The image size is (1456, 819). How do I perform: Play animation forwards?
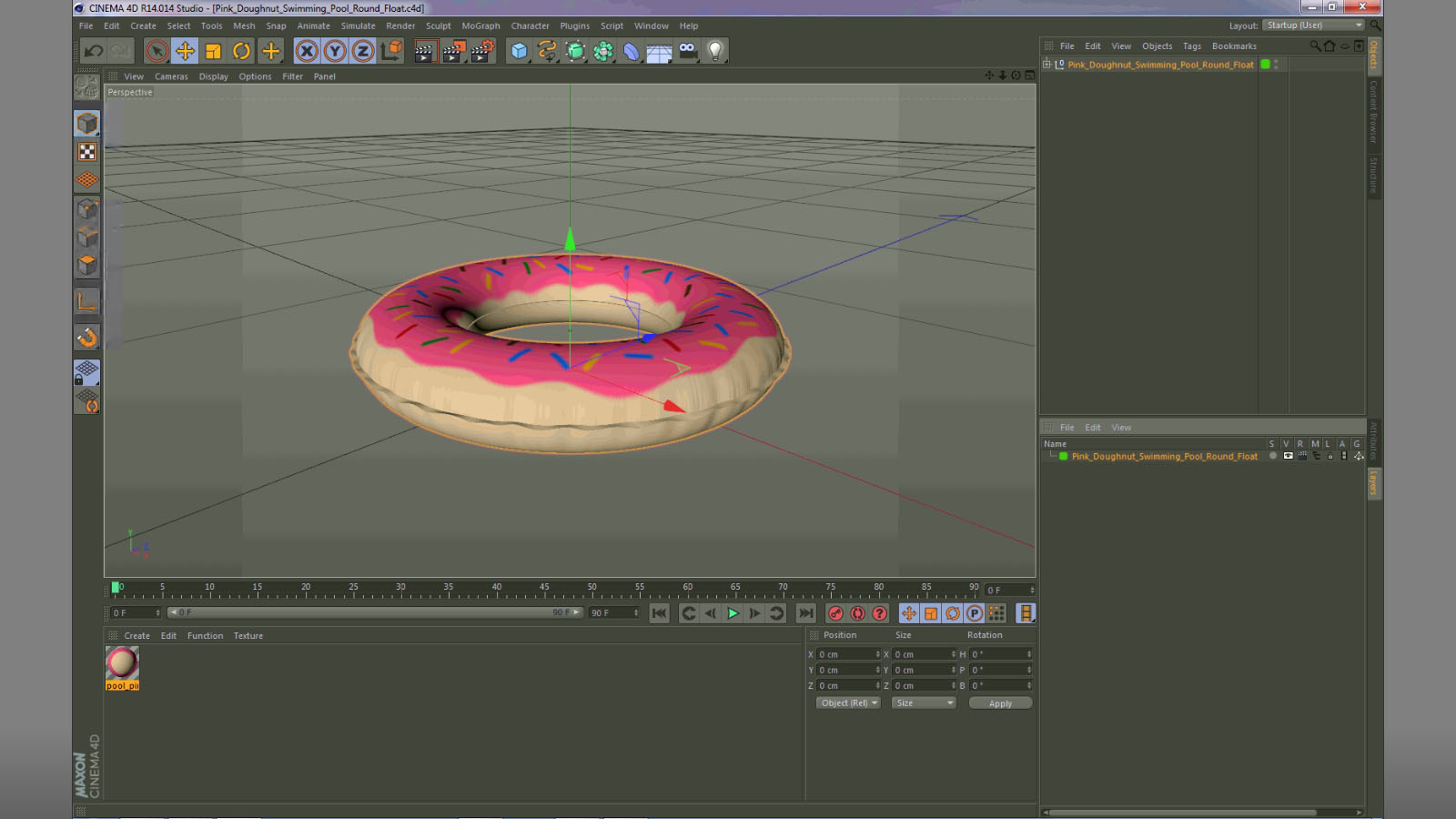(x=733, y=613)
